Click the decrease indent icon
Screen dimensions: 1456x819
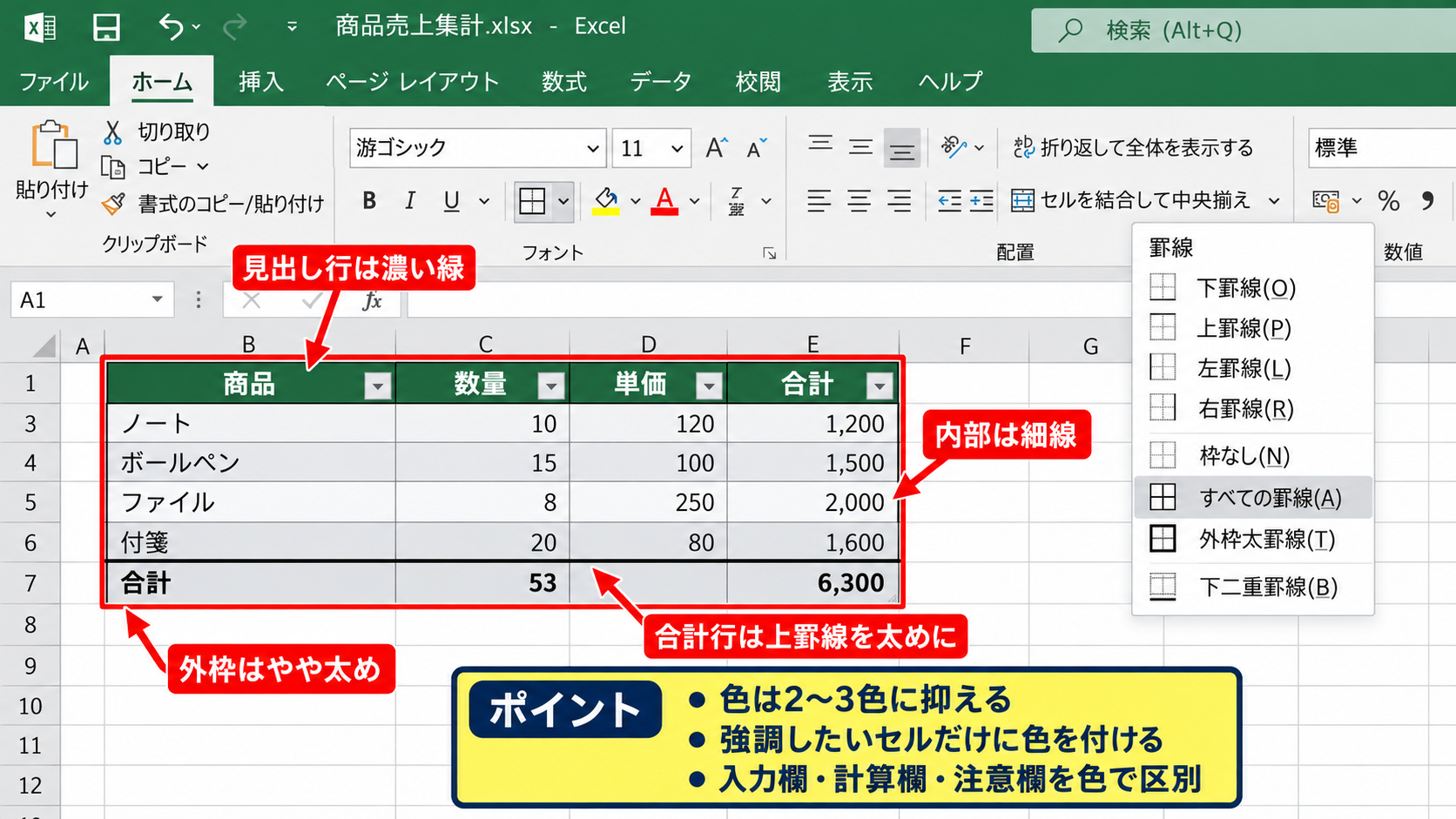[x=949, y=201]
